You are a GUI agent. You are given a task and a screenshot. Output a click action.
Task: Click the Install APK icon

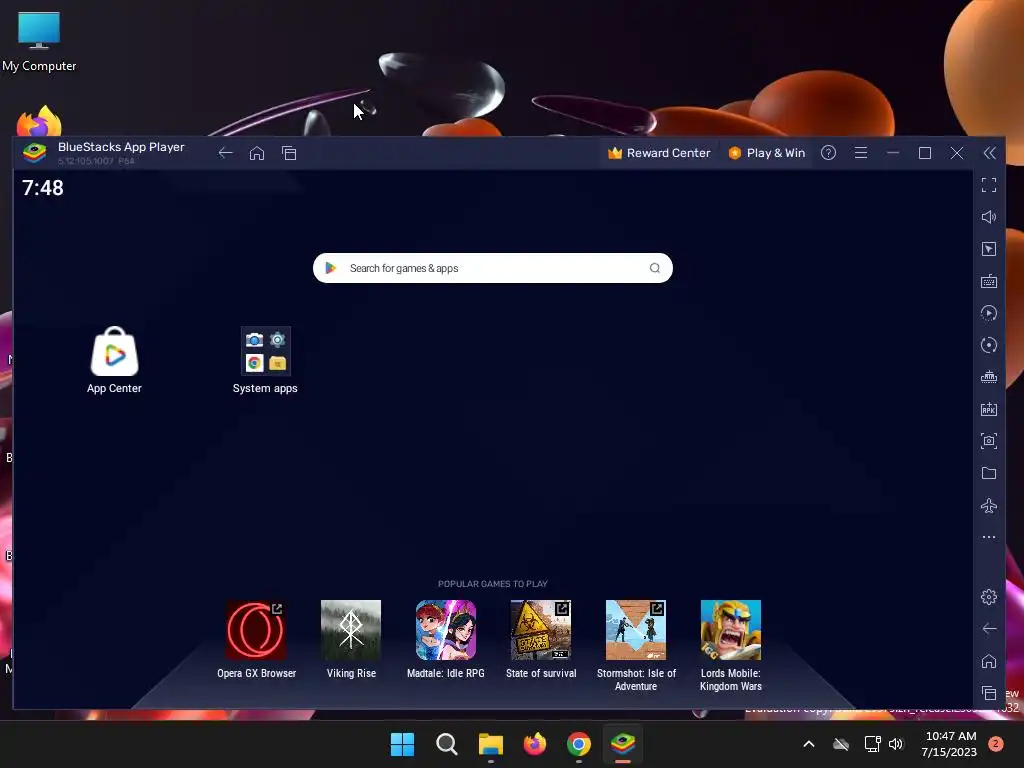point(989,409)
